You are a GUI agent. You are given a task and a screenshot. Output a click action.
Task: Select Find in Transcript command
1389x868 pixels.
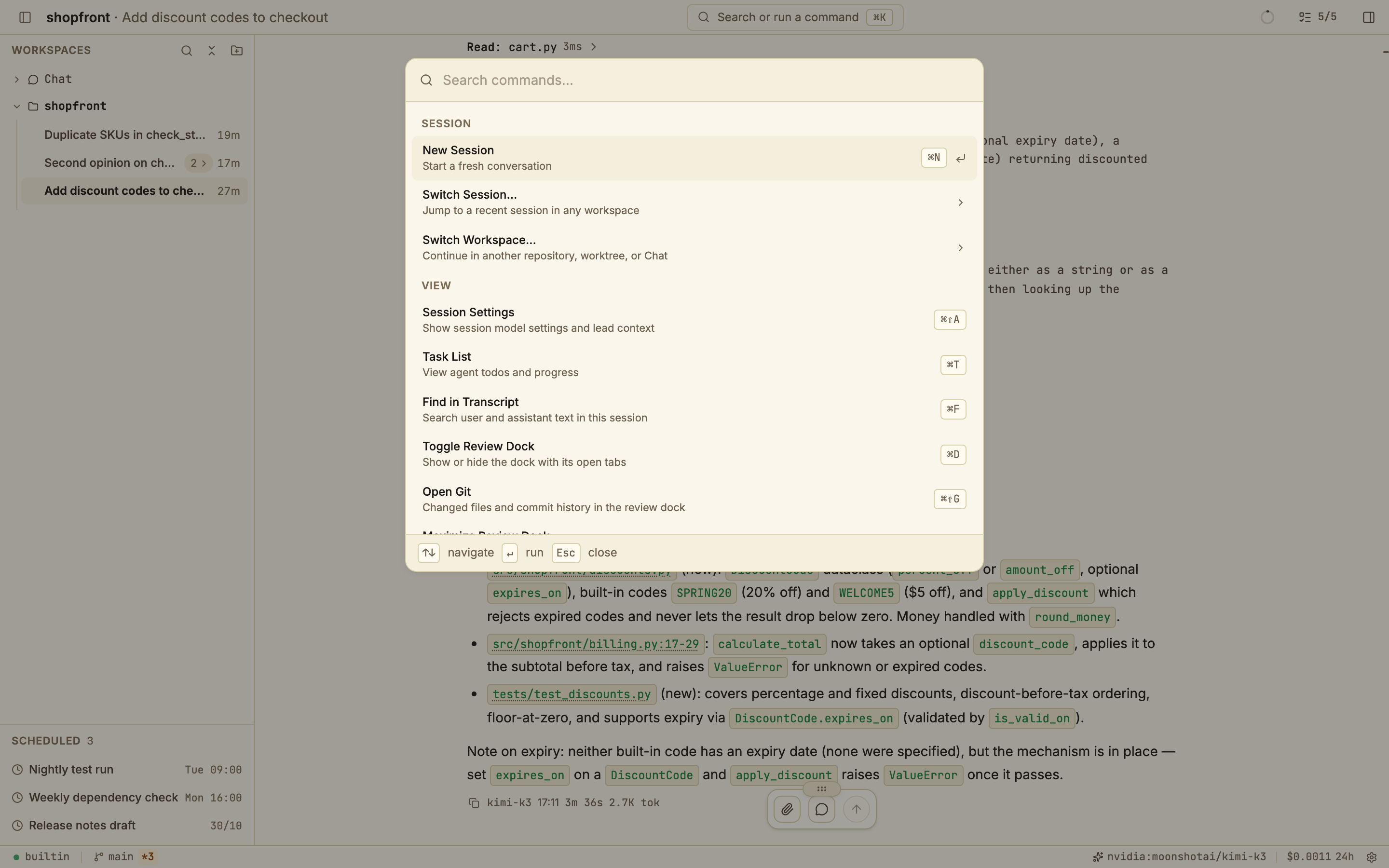(694, 410)
